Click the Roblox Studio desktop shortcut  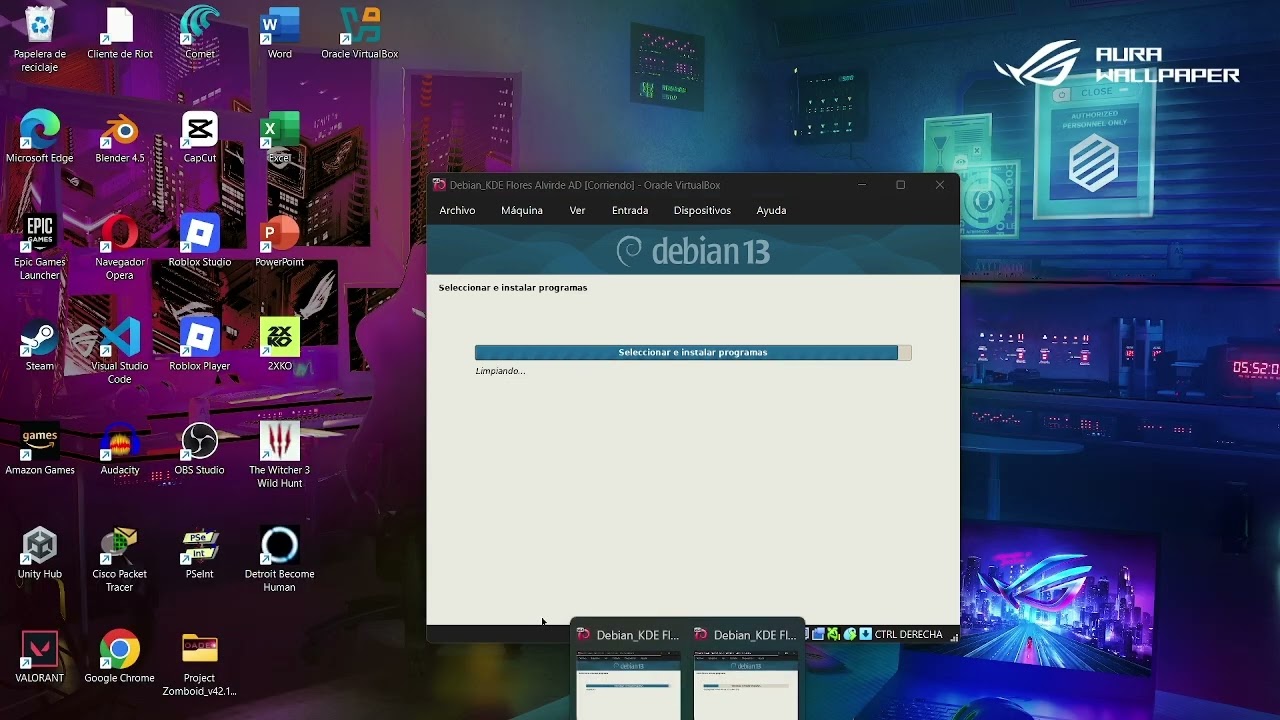200,240
